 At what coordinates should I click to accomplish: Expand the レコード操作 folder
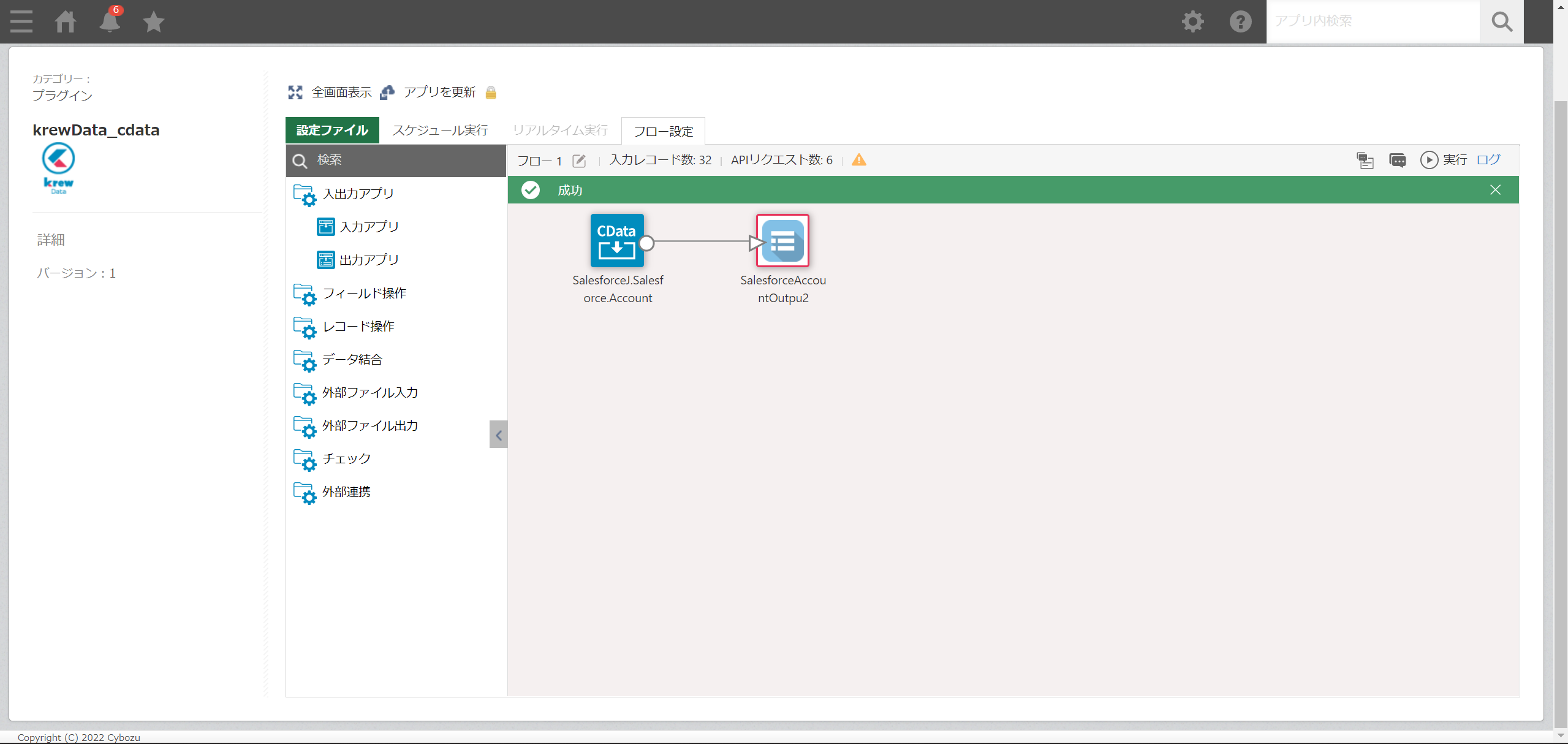tap(343, 326)
